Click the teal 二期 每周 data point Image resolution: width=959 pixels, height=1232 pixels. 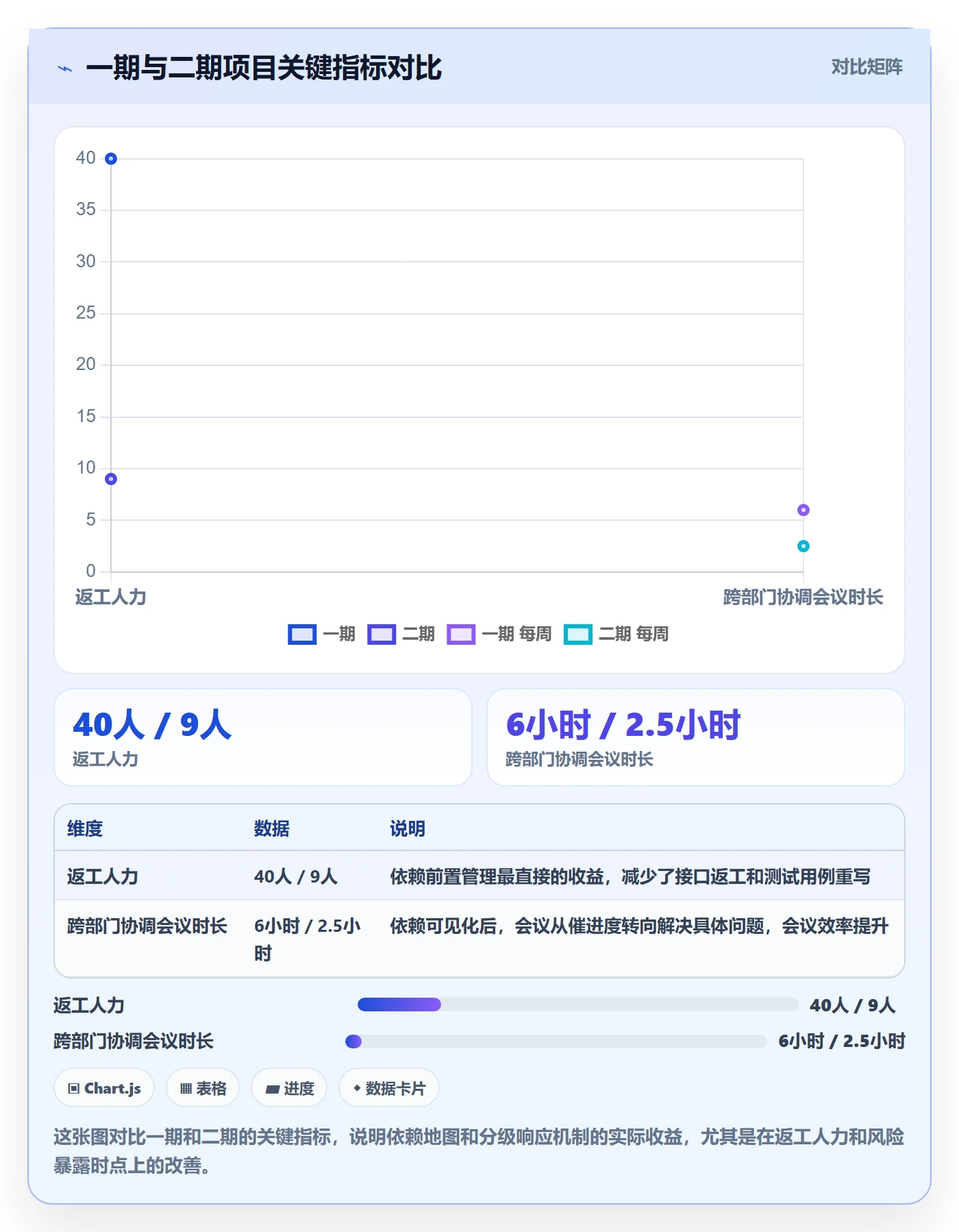click(804, 546)
